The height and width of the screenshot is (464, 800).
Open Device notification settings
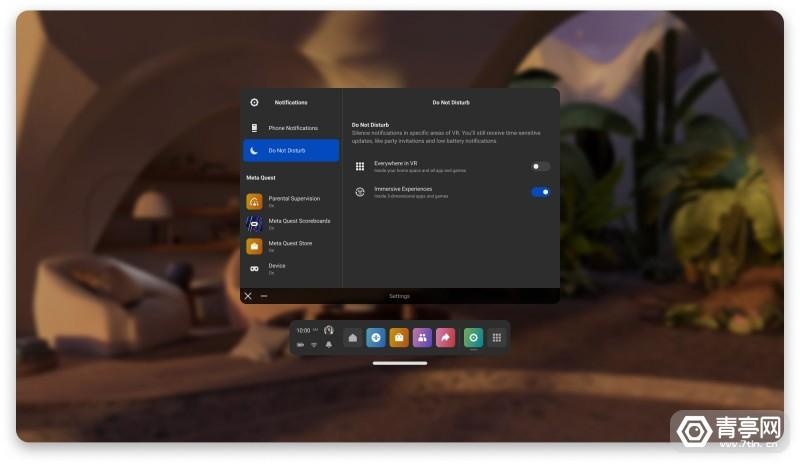pyautogui.click(x=291, y=269)
